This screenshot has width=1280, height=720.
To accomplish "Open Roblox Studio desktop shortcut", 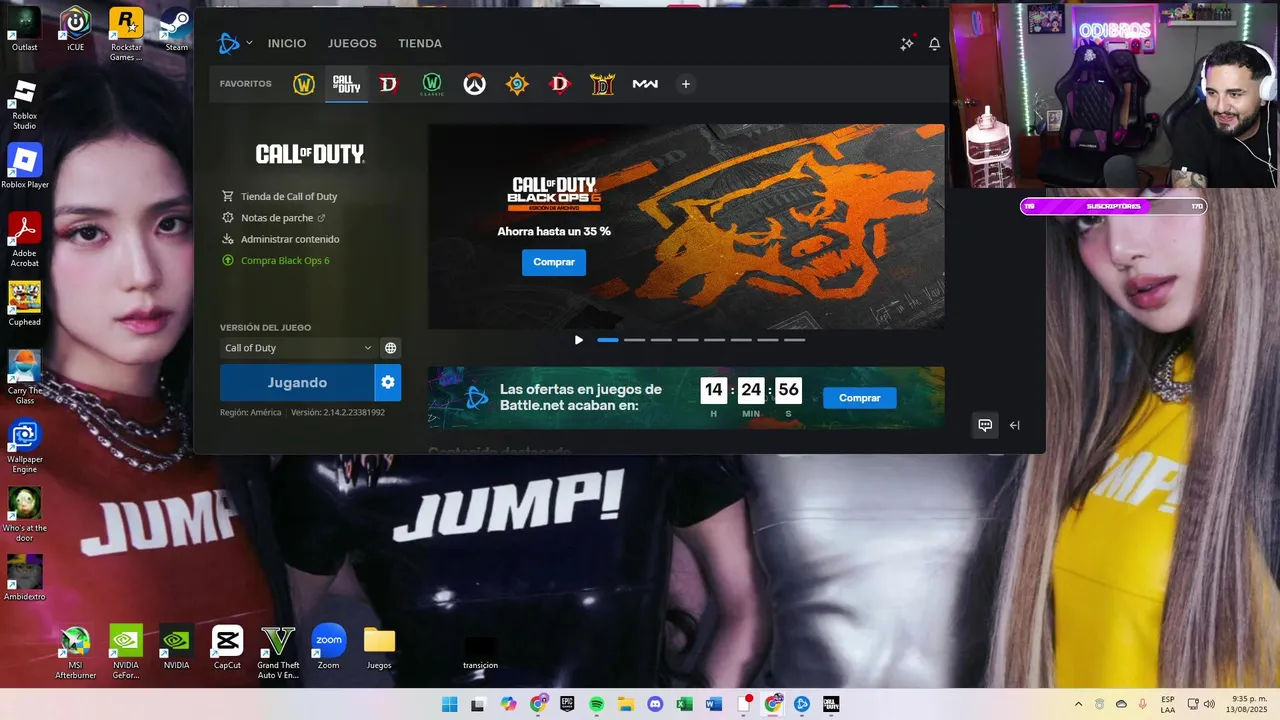I will coord(24,104).
